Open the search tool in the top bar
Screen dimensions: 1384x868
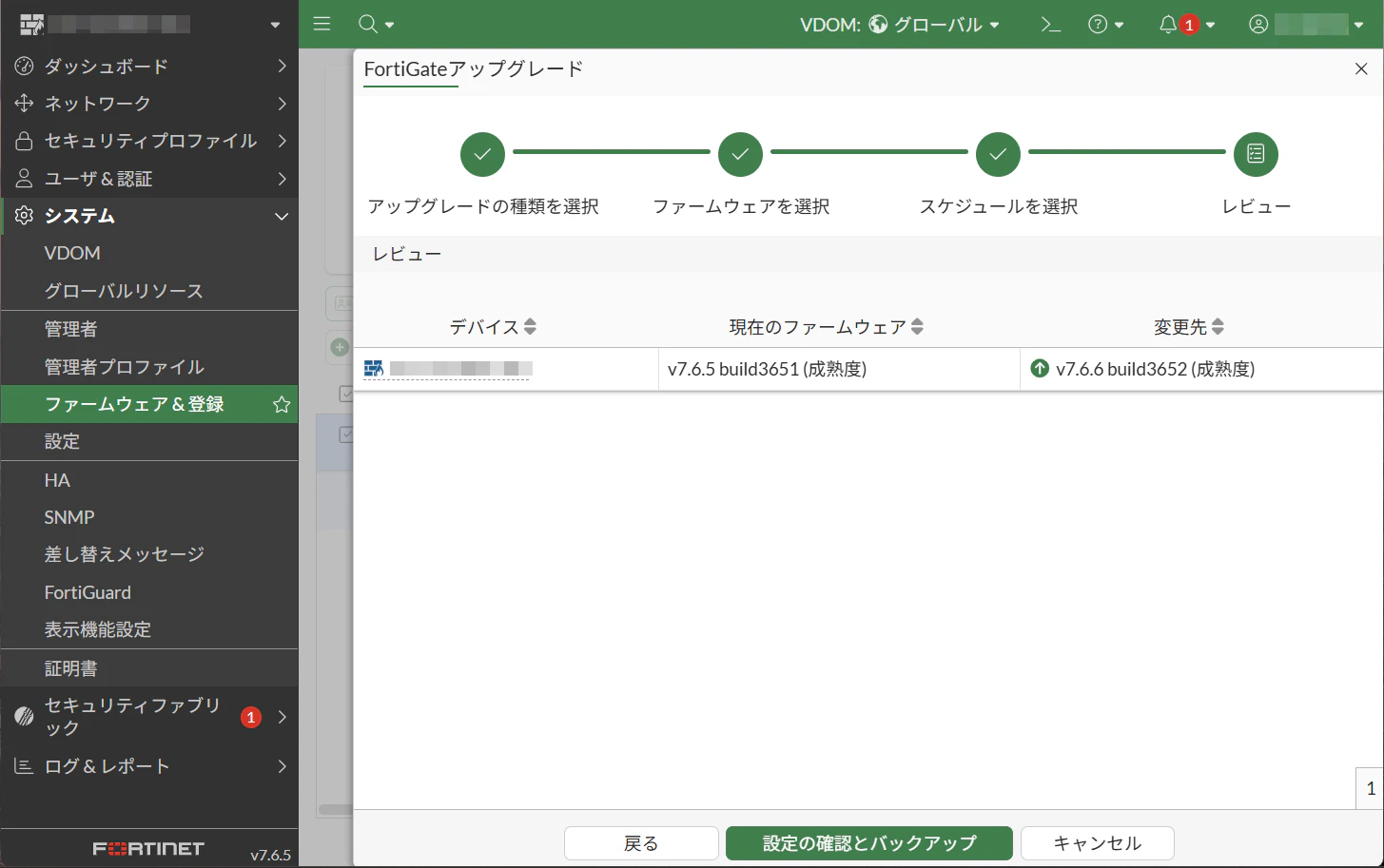point(368,24)
